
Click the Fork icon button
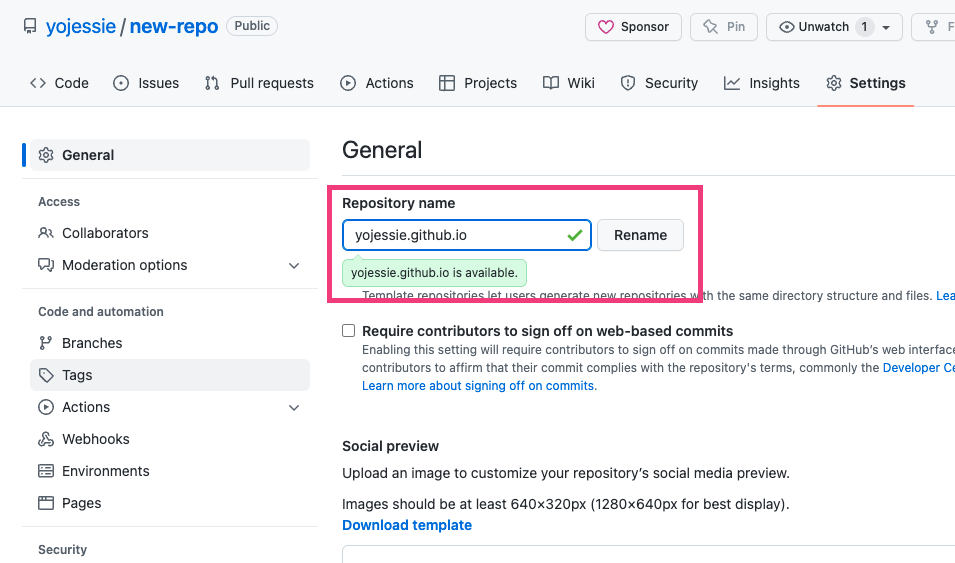[x=932, y=27]
